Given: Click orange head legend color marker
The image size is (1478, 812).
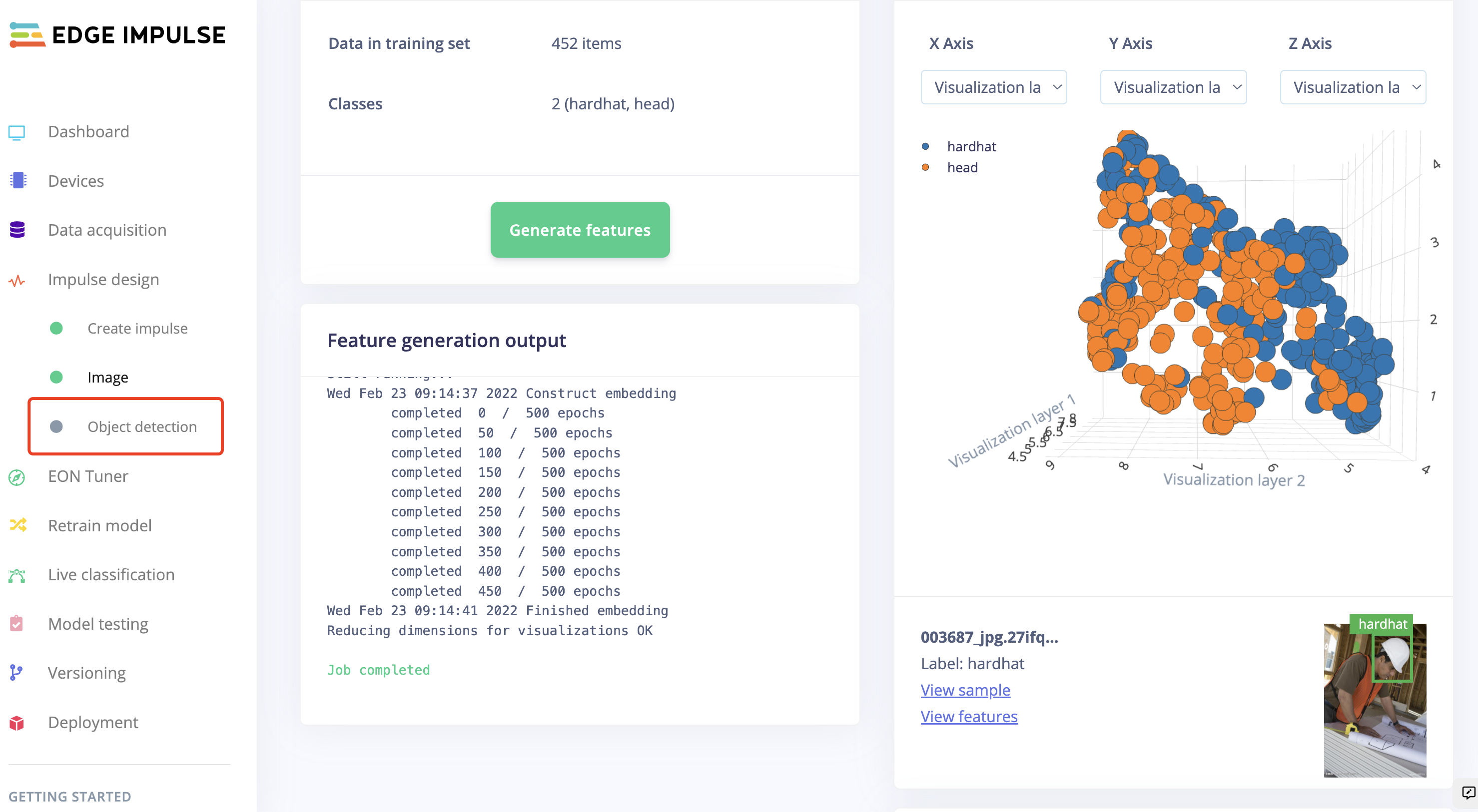Looking at the screenshot, I should 925,167.
